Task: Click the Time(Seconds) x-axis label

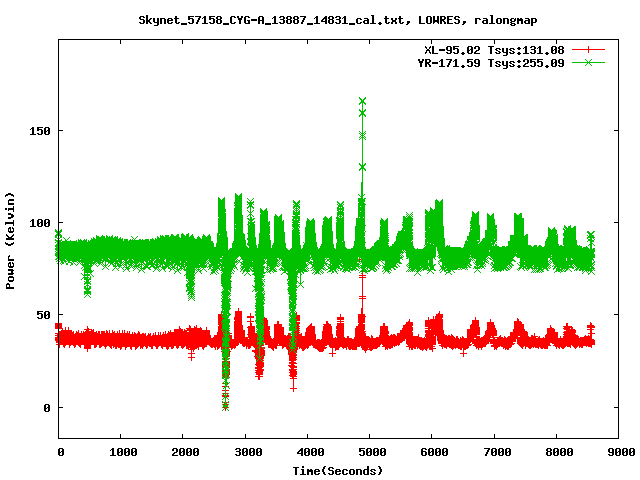Action: [338, 471]
